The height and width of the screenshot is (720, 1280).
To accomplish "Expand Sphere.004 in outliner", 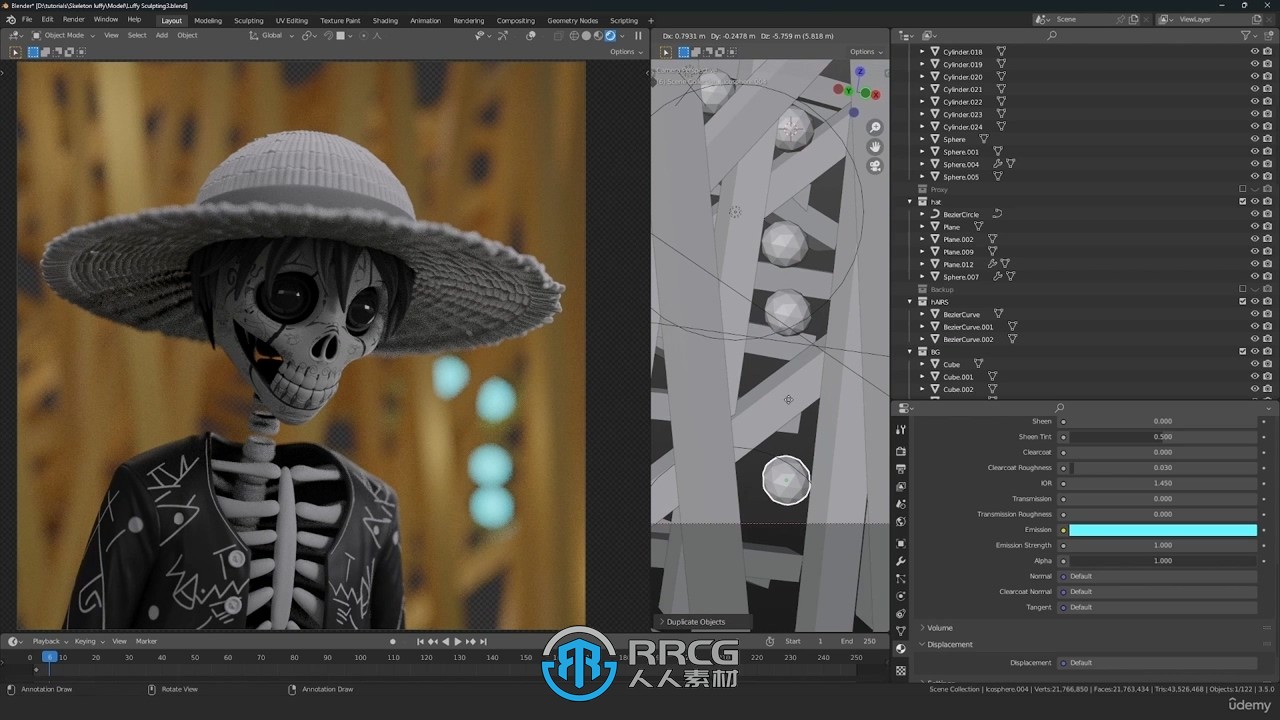I will click(x=922, y=164).
